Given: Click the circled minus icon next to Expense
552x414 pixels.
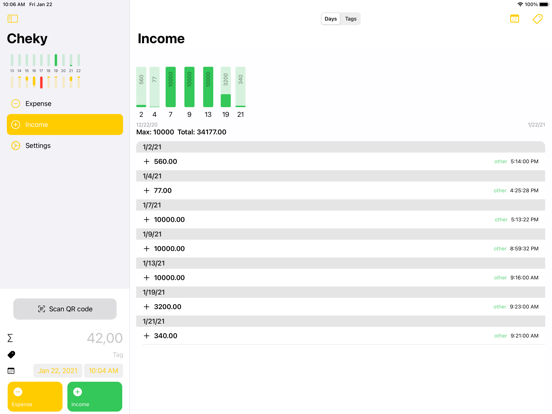Looking at the screenshot, I should click(x=15, y=104).
